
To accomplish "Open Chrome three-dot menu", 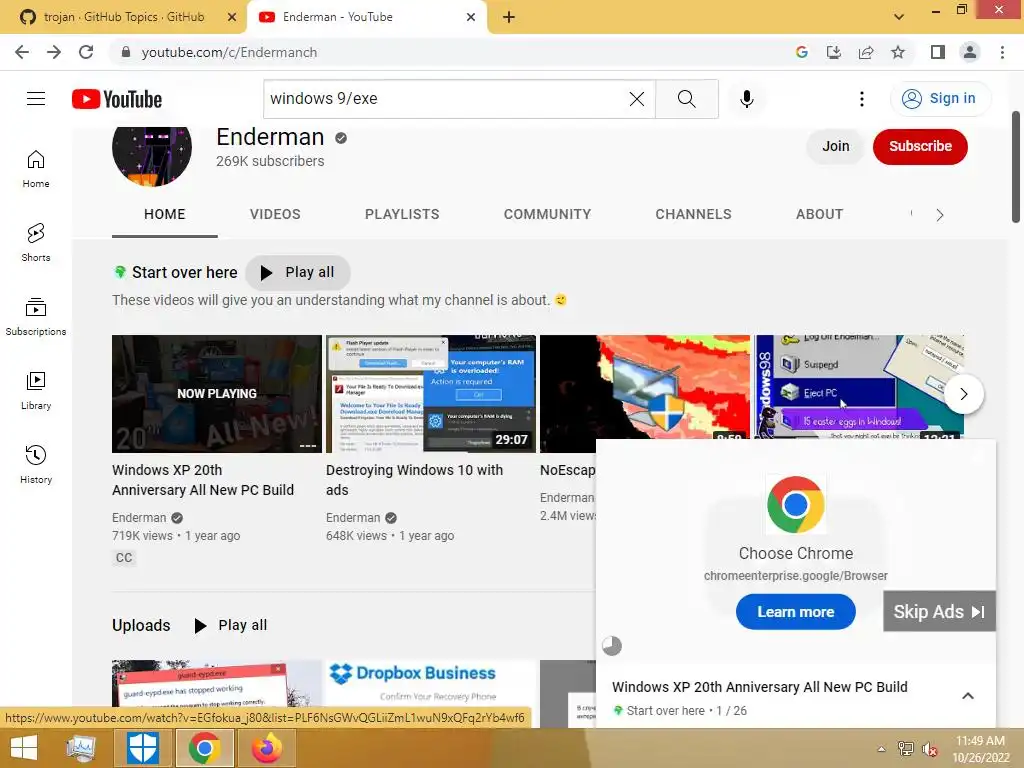I will tap(1002, 52).
